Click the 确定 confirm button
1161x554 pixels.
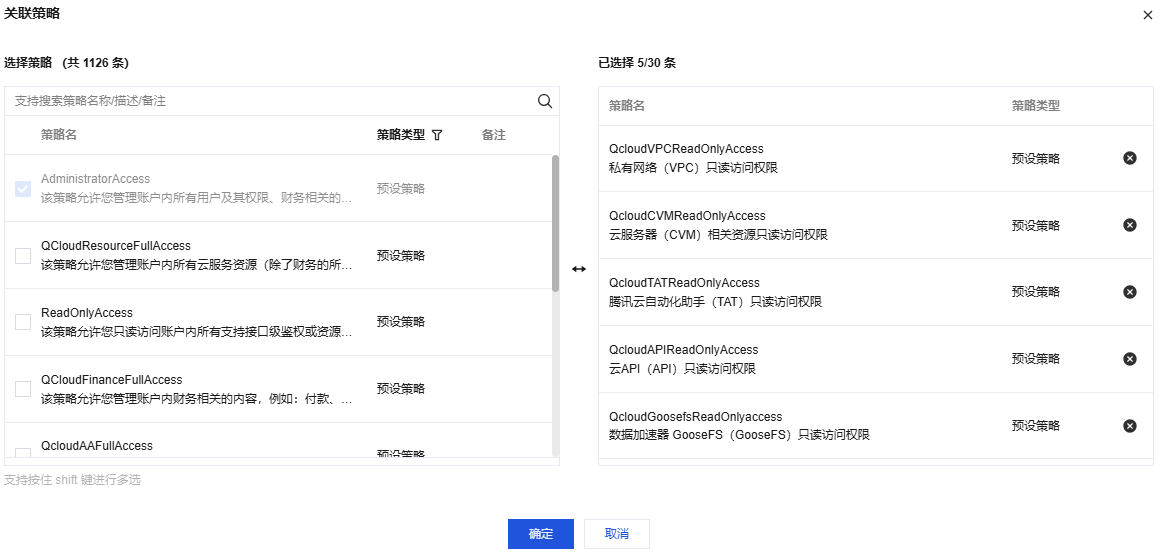pyautogui.click(x=541, y=533)
